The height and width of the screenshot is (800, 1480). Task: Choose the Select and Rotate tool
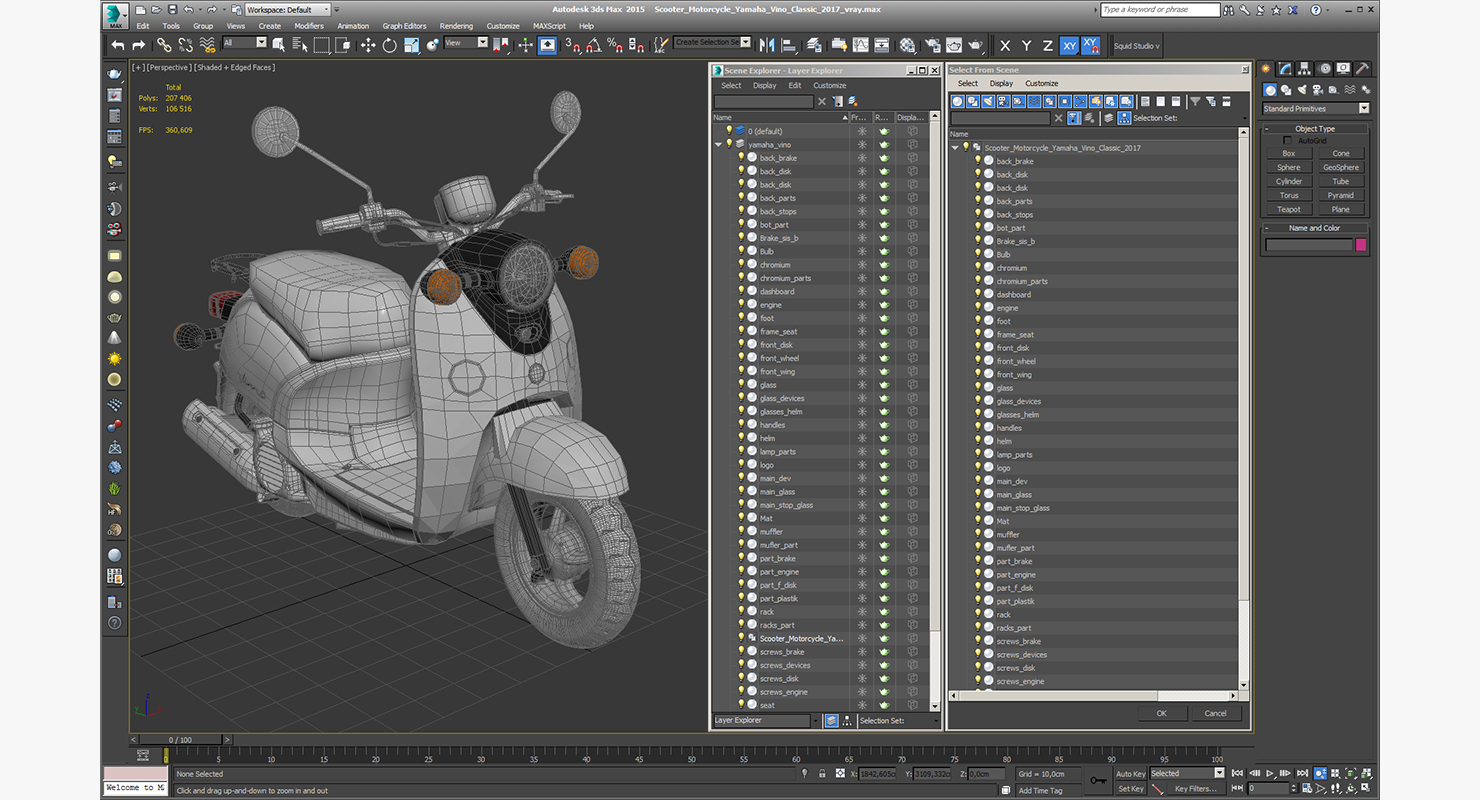coord(390,45)
